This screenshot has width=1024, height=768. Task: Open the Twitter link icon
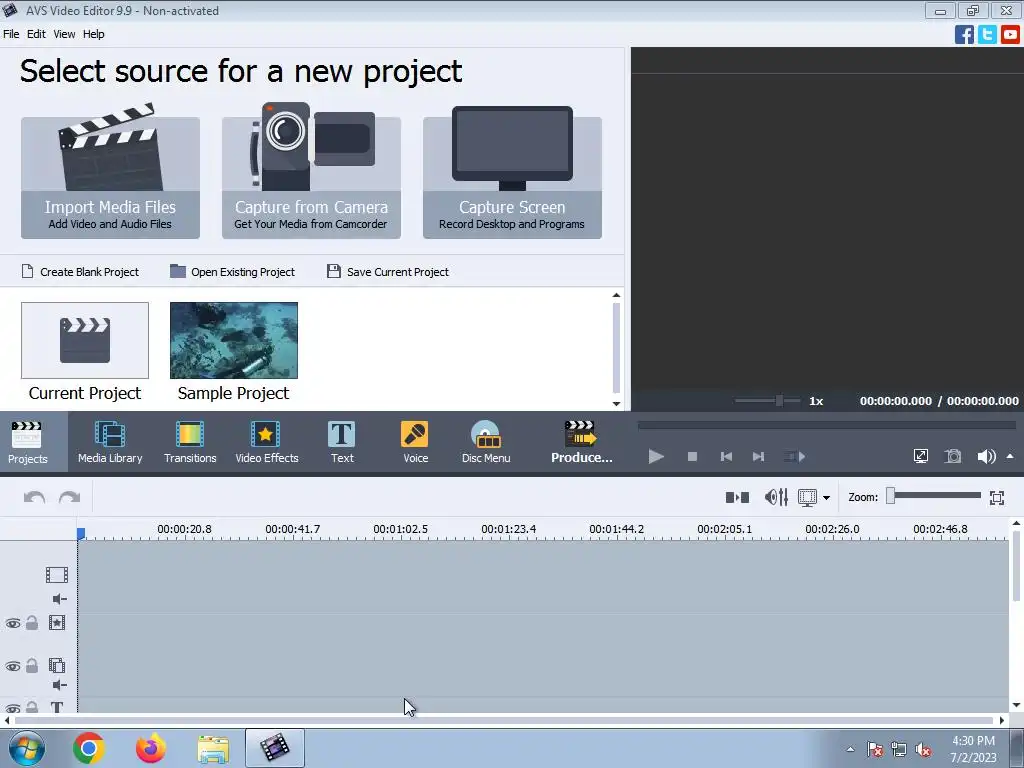pos(987,34)
